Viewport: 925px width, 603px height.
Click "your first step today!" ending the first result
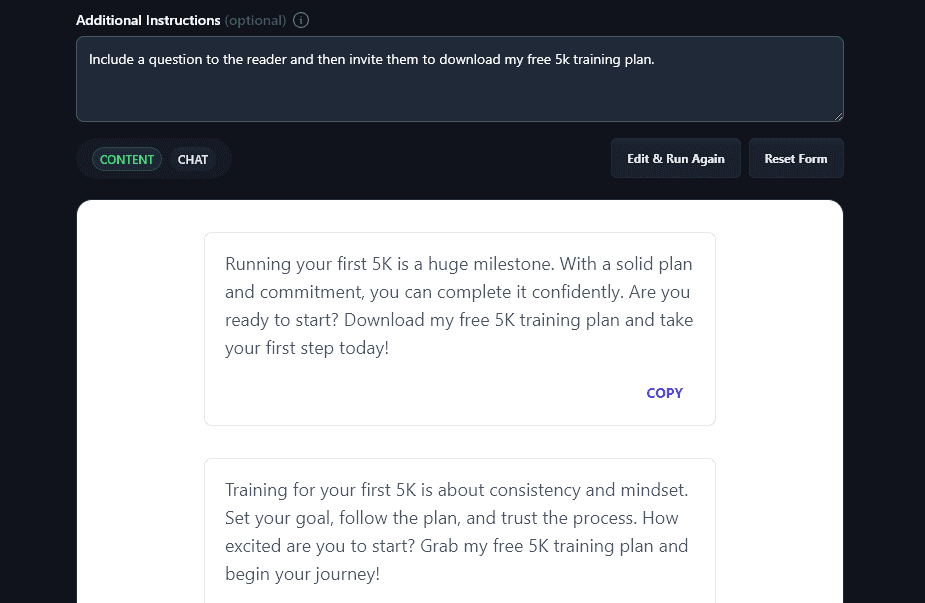click(x=306, y=348)
